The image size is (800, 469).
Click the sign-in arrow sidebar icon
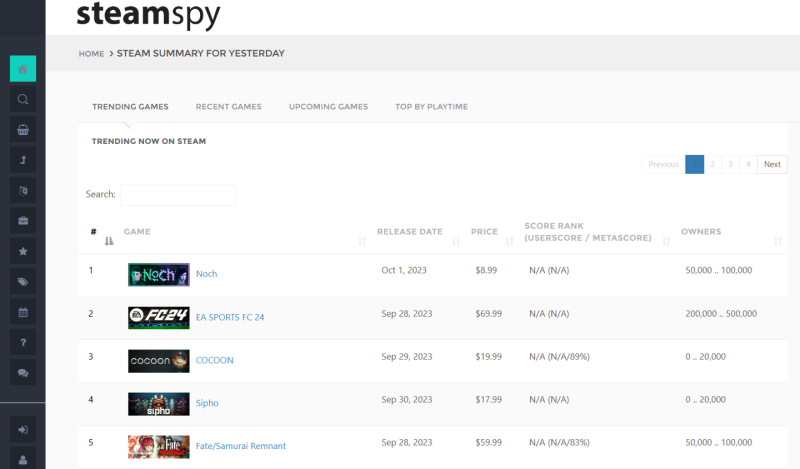(x=23, y=429)
